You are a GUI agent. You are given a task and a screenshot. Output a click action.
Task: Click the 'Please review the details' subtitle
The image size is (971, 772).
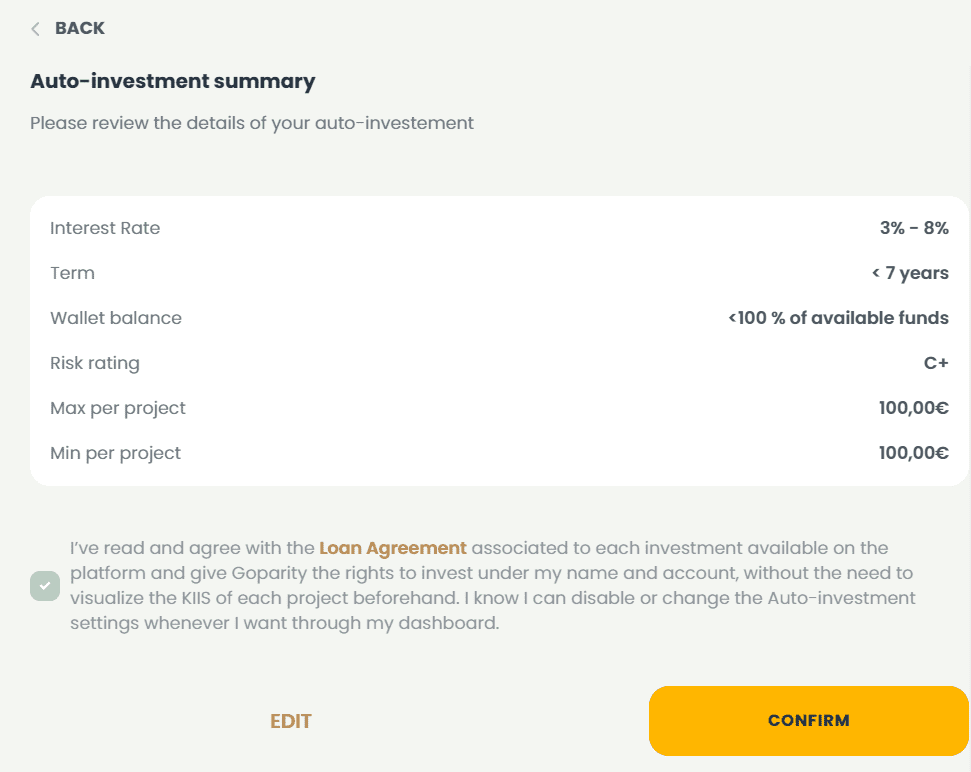click(252, 124)
